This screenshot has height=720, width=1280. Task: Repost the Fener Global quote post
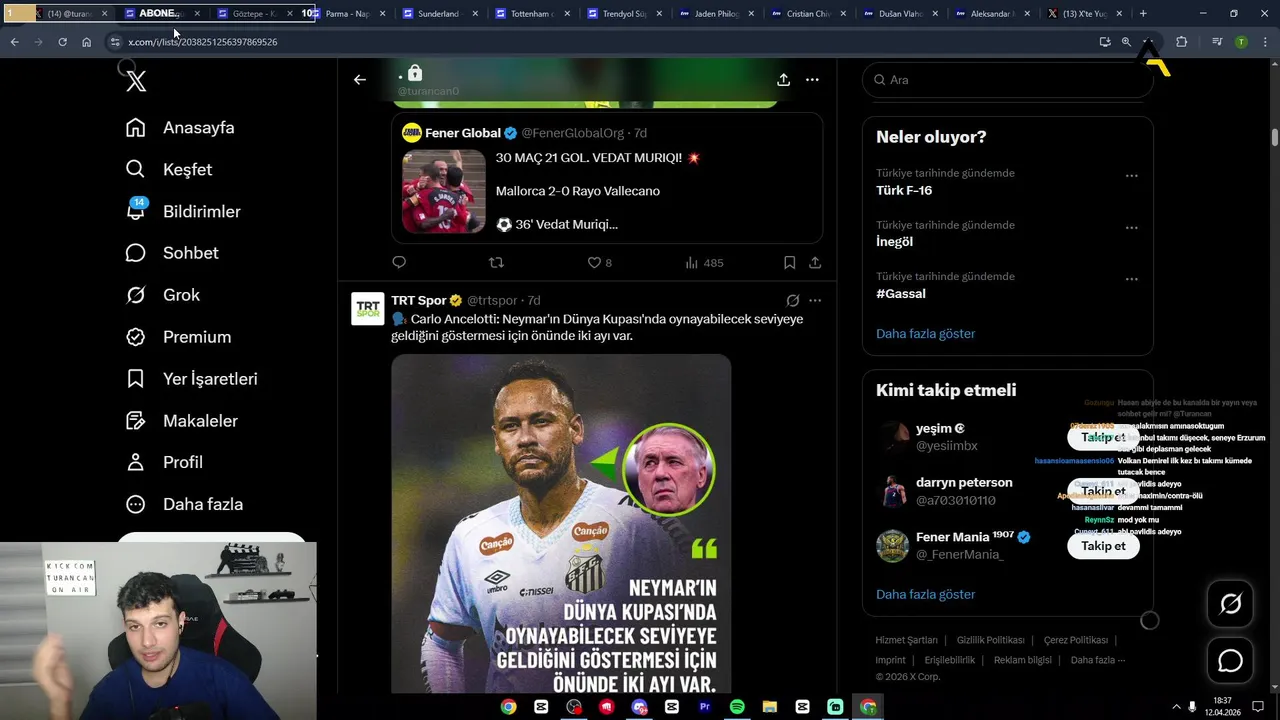click(x=496, y=263)
